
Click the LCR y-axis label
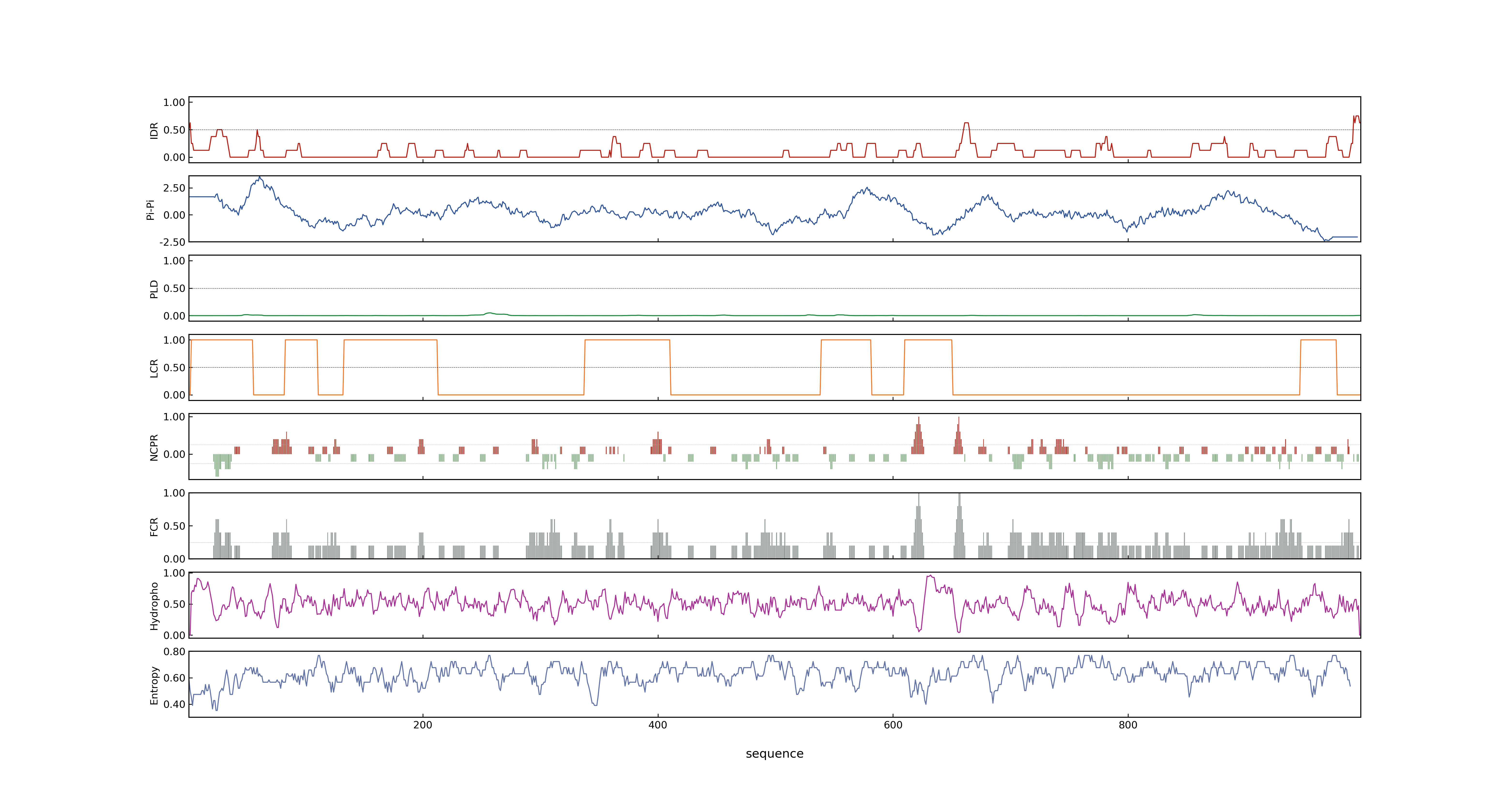tap(154, 368)
